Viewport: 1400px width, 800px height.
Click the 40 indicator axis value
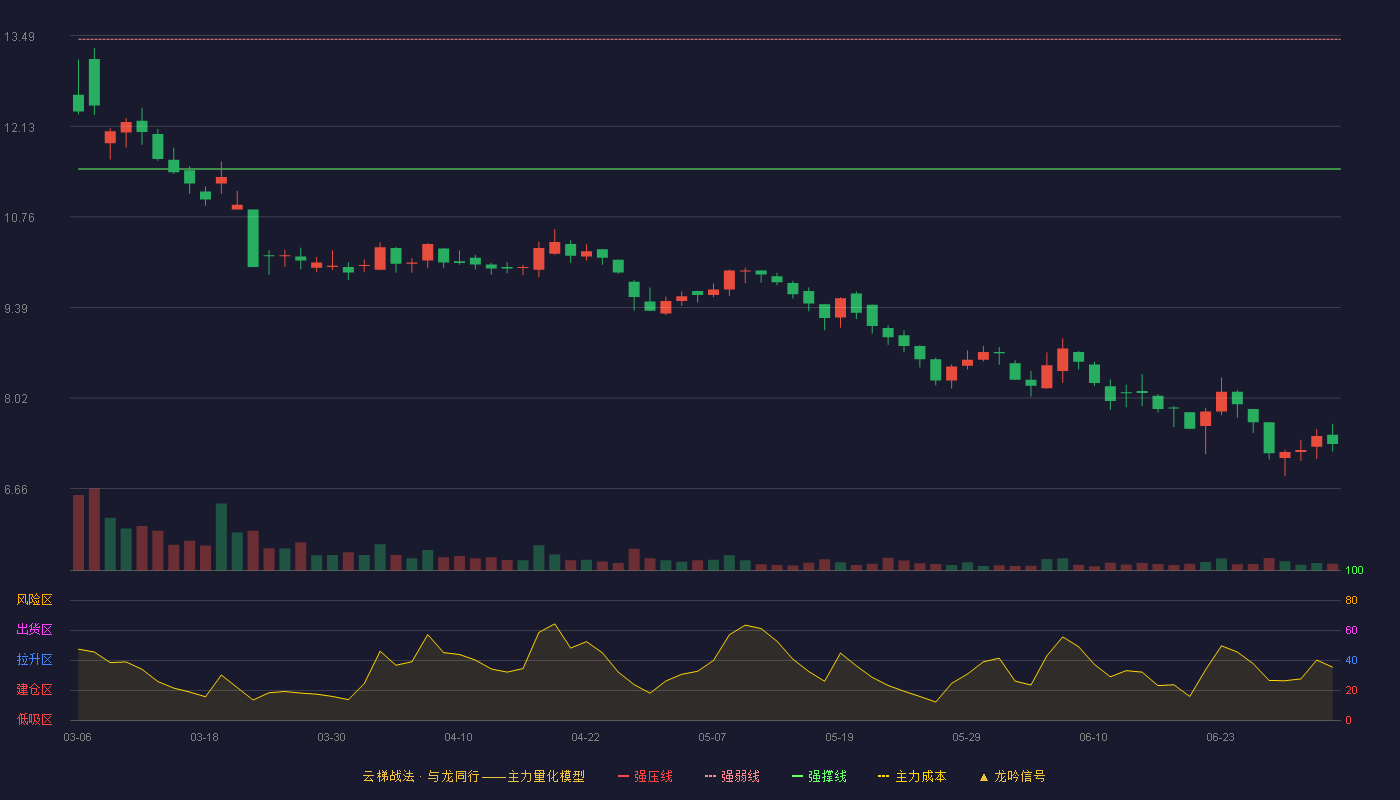point(1351,660)
